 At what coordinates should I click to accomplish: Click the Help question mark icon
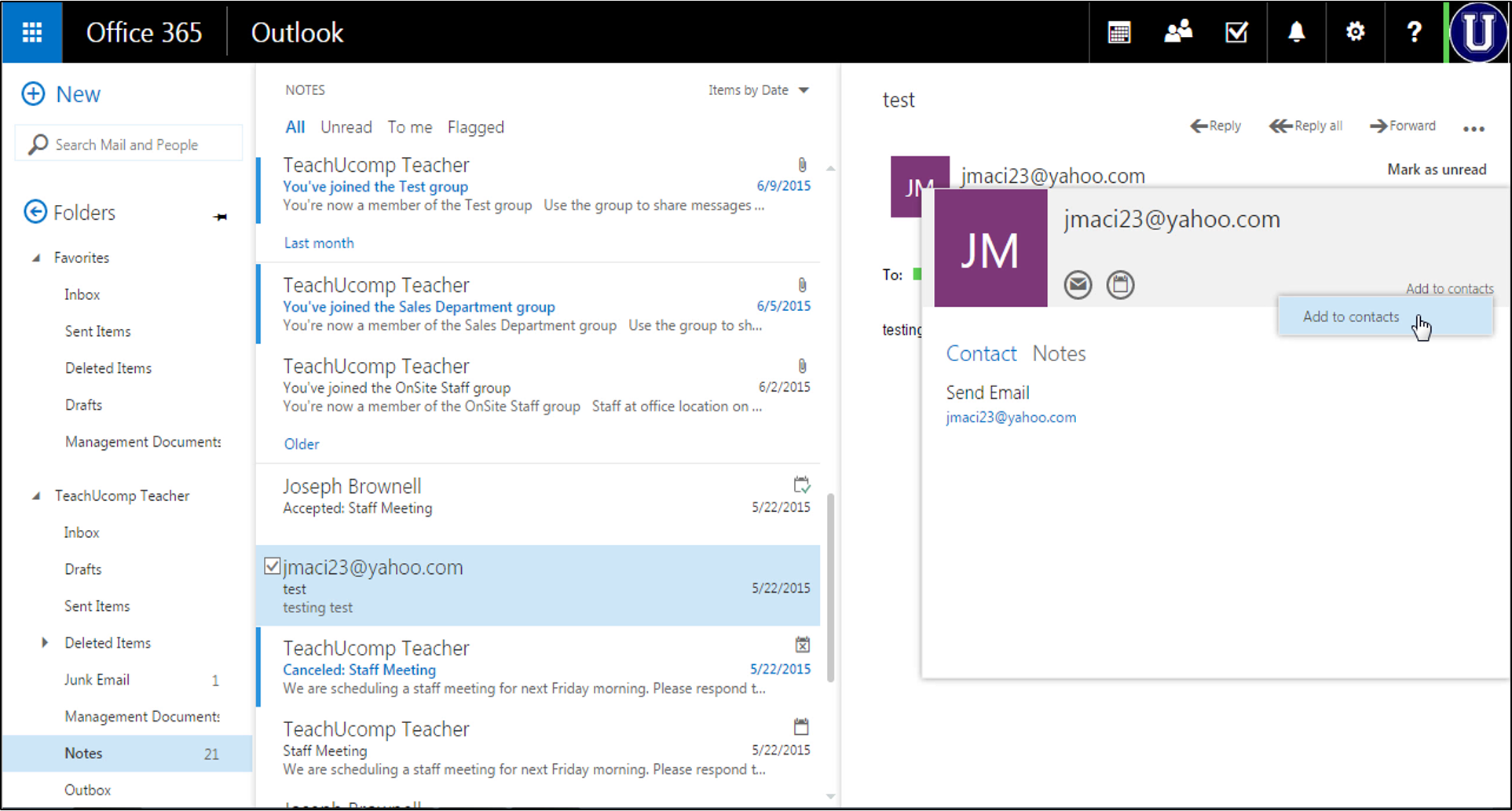coord(1414,32)
